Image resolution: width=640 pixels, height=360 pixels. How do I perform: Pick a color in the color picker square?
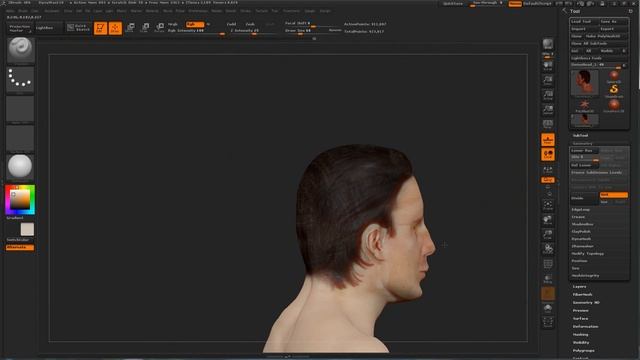[x=20, y=200]
